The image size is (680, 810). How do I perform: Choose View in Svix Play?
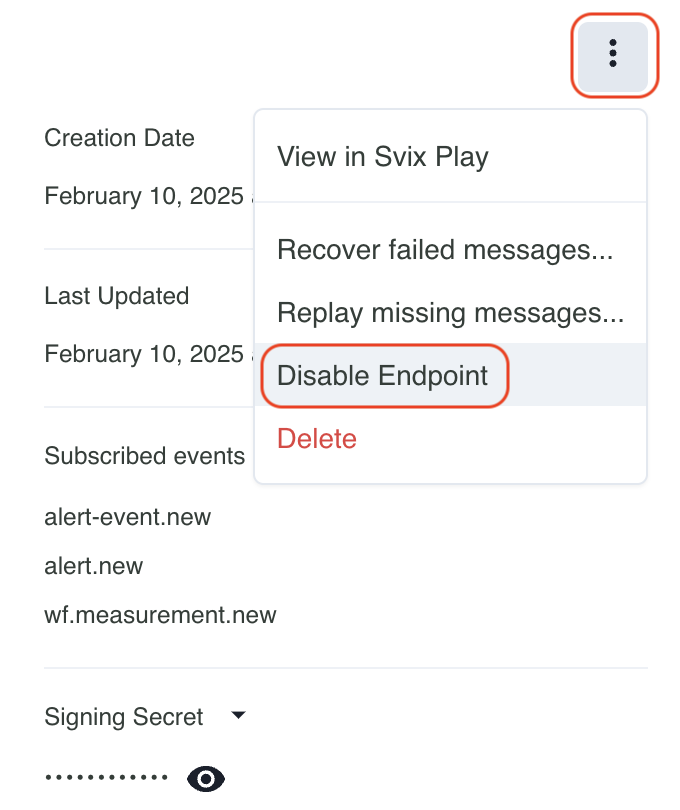pyautogui.click(x=382, y=157)
